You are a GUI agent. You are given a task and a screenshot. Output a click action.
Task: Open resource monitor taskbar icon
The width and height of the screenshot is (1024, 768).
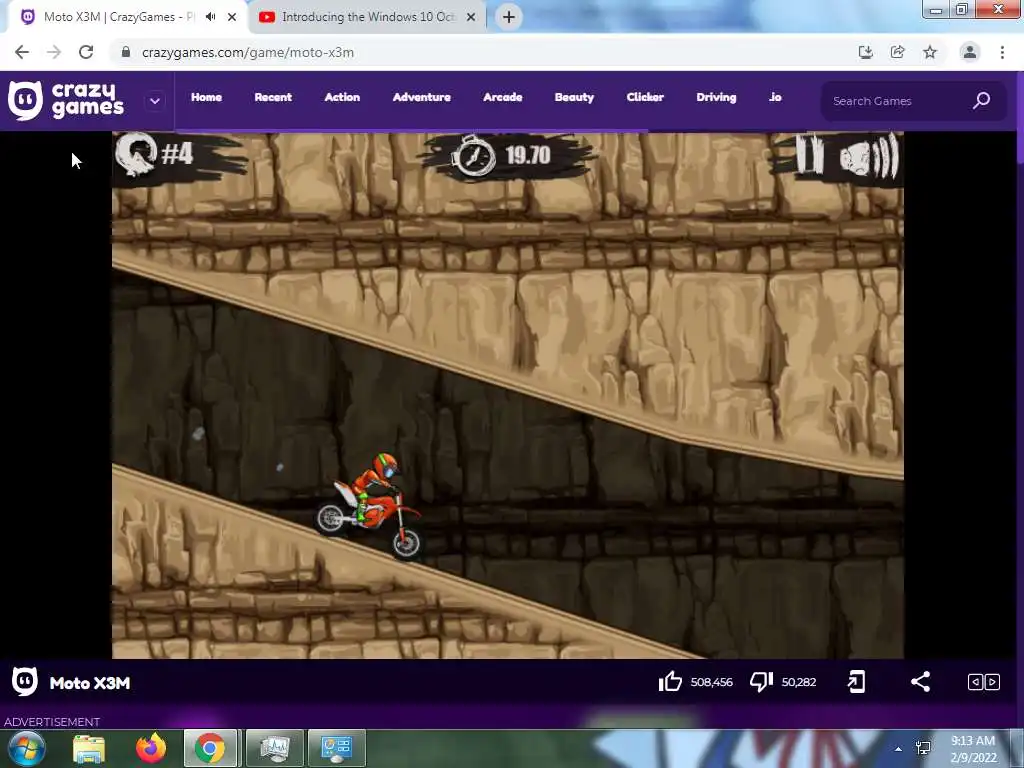[275, 748]
